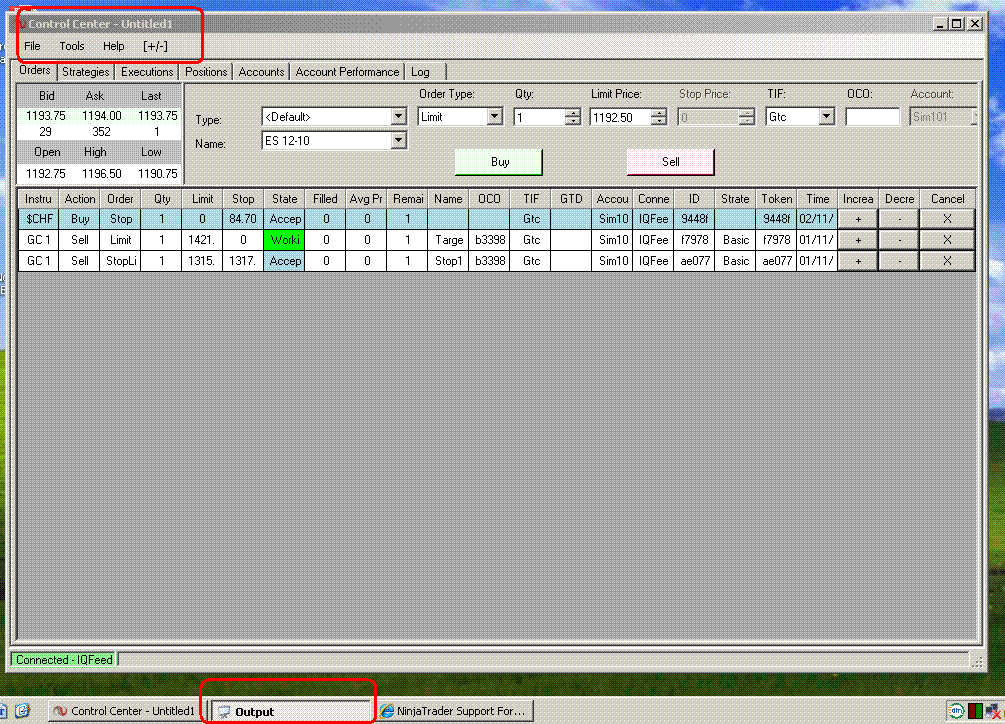This screenshot has height=724, width=1005.
Task: Click the OCO input field
Action: point(872,117)
